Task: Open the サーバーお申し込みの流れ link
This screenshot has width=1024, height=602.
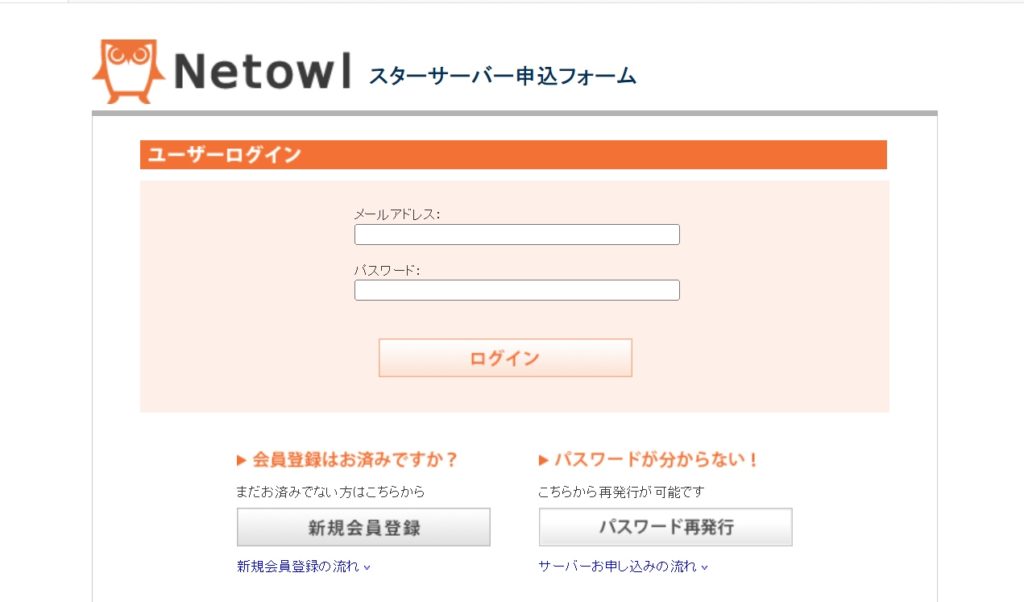Action: [617, 567]
